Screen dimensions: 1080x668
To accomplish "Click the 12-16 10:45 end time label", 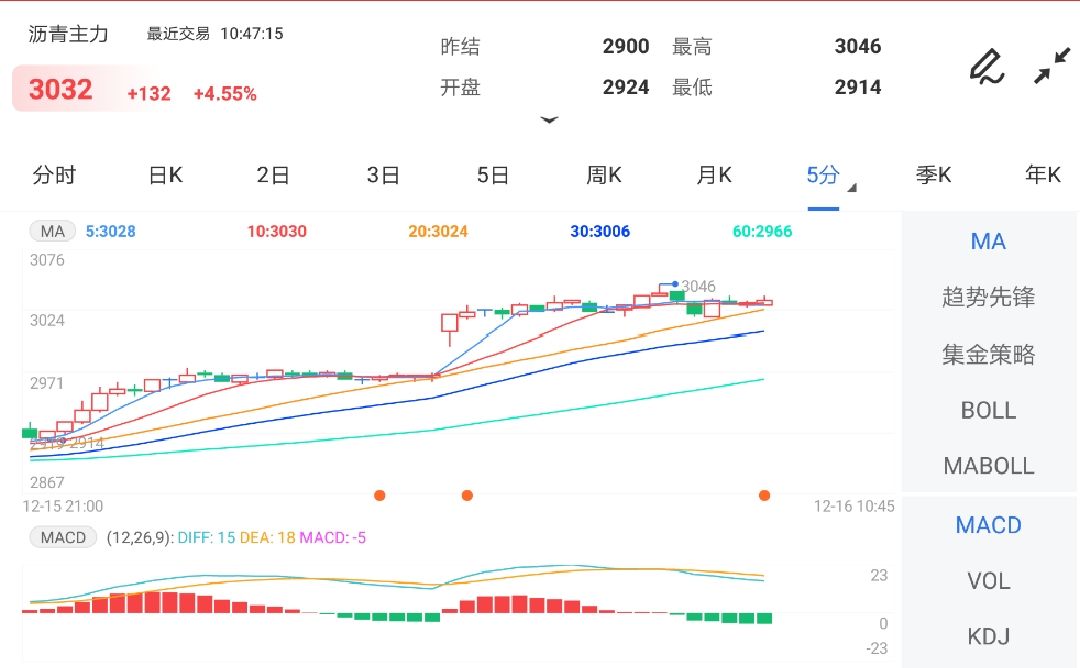I will click(x=854, y=507).
